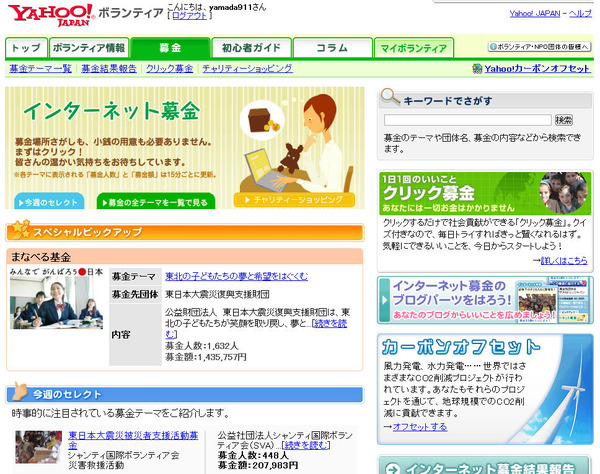Click the arrow on the ブログパーツ banner

click(x=385, y=300)
